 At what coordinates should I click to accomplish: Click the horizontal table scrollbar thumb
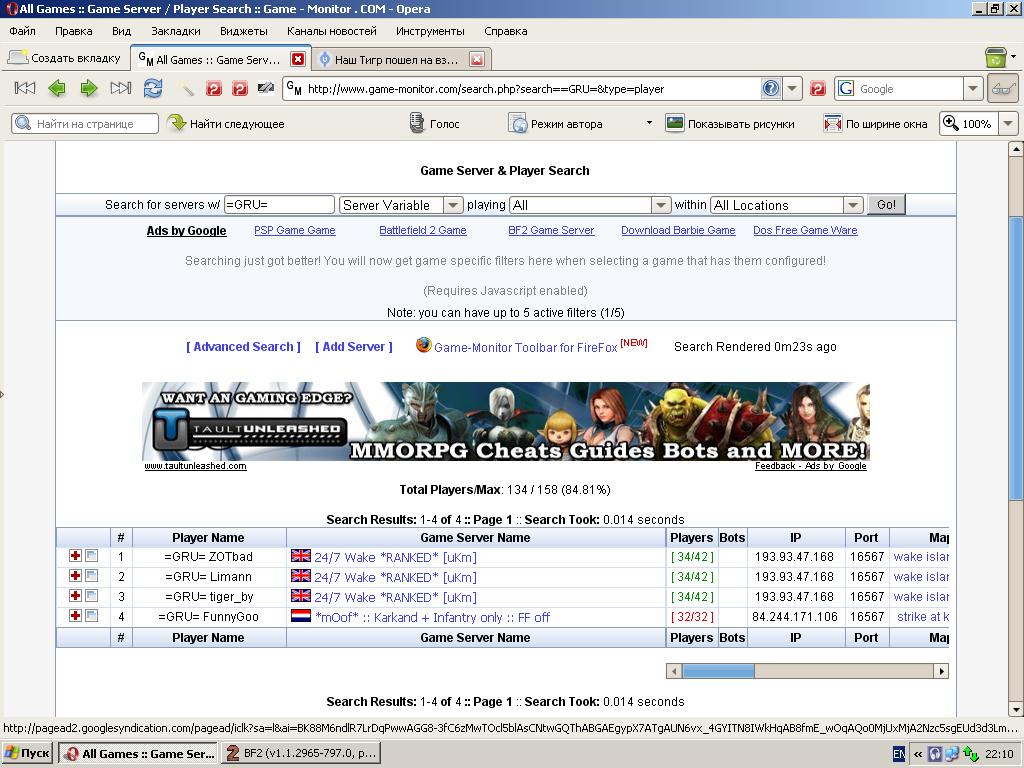tap(718, 671)
